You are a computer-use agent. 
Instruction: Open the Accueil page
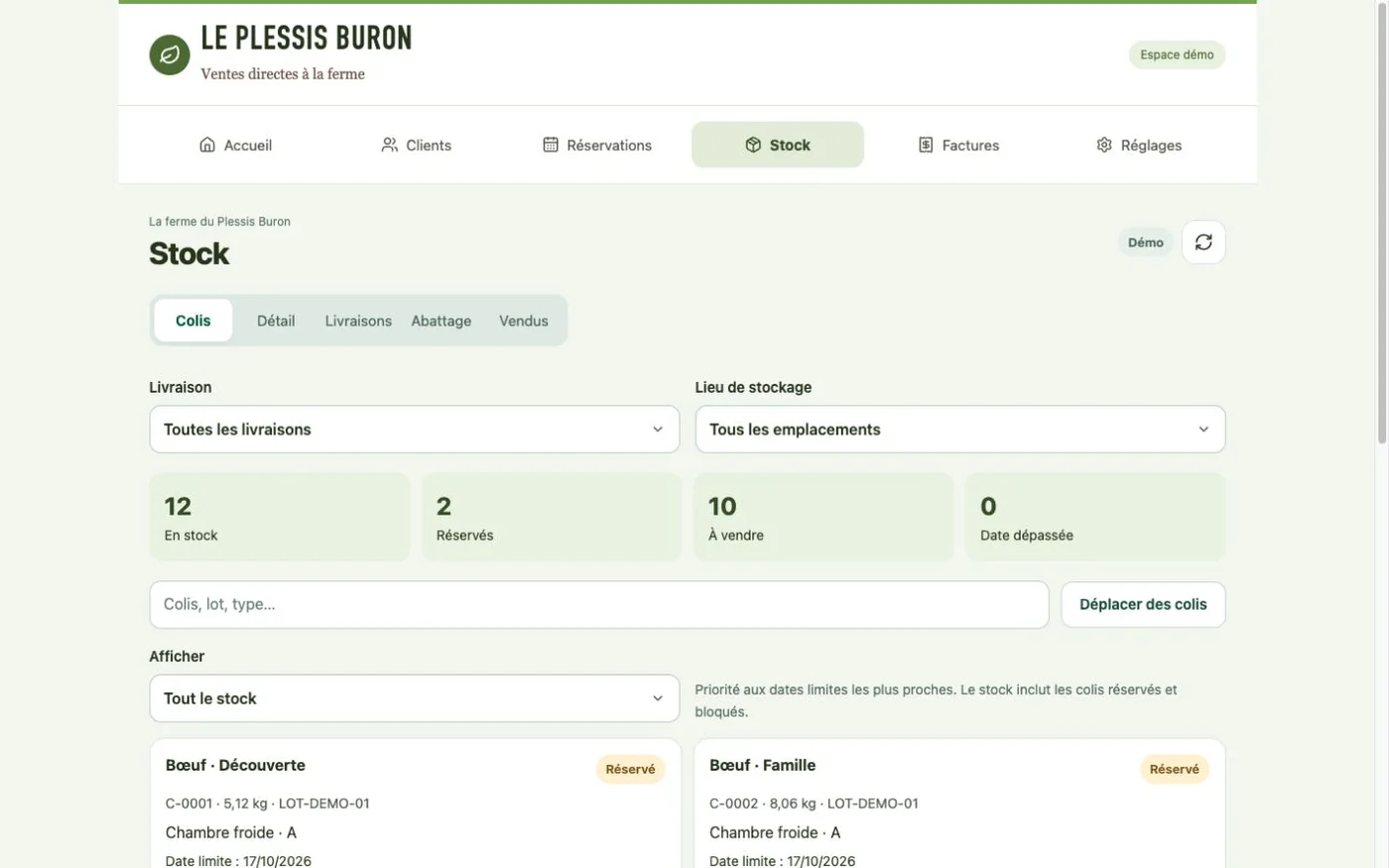pos(235,145)
